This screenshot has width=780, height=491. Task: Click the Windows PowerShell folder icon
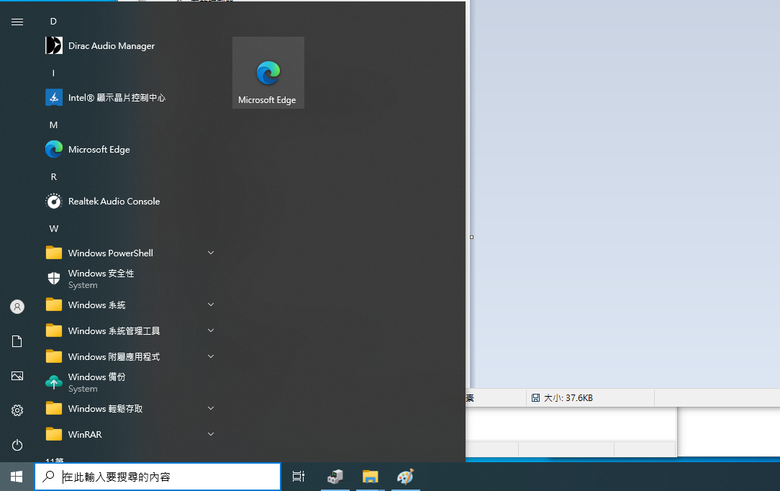(x=54, y=253)
